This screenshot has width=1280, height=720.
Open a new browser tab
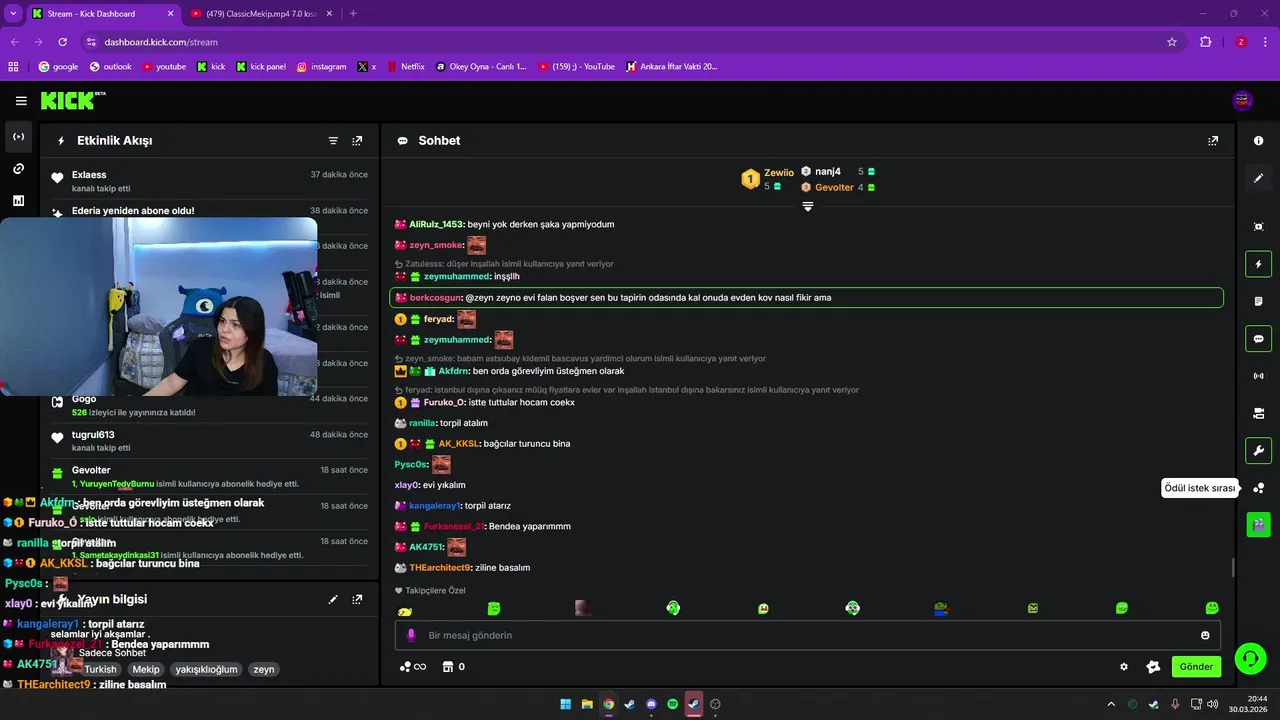point(353,14)
